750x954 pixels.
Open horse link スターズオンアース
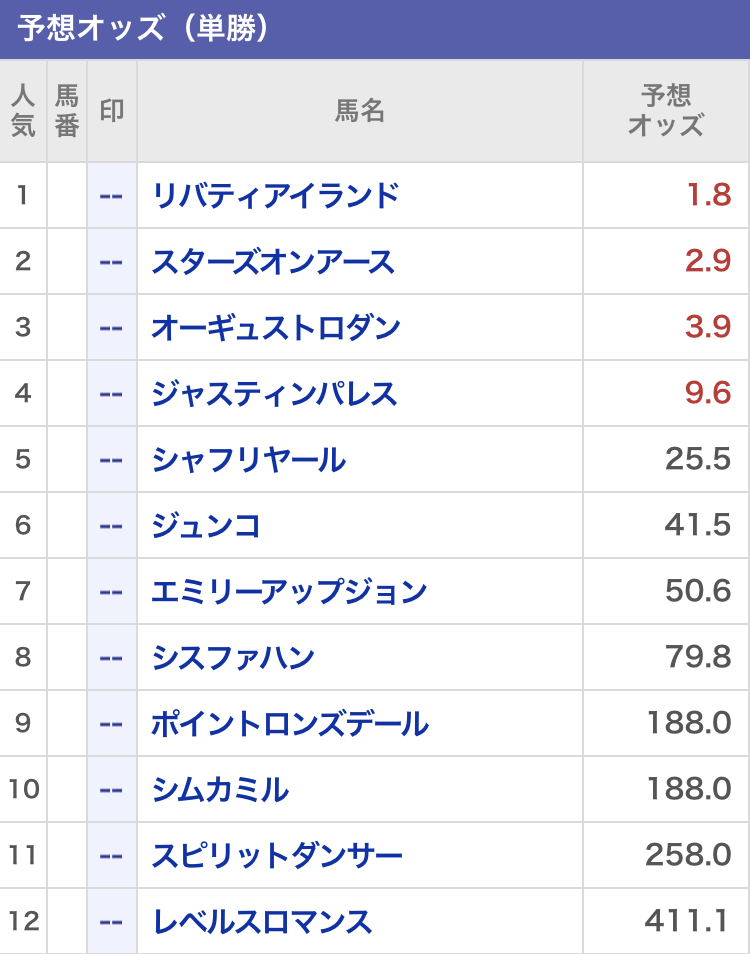coord(273,261)
